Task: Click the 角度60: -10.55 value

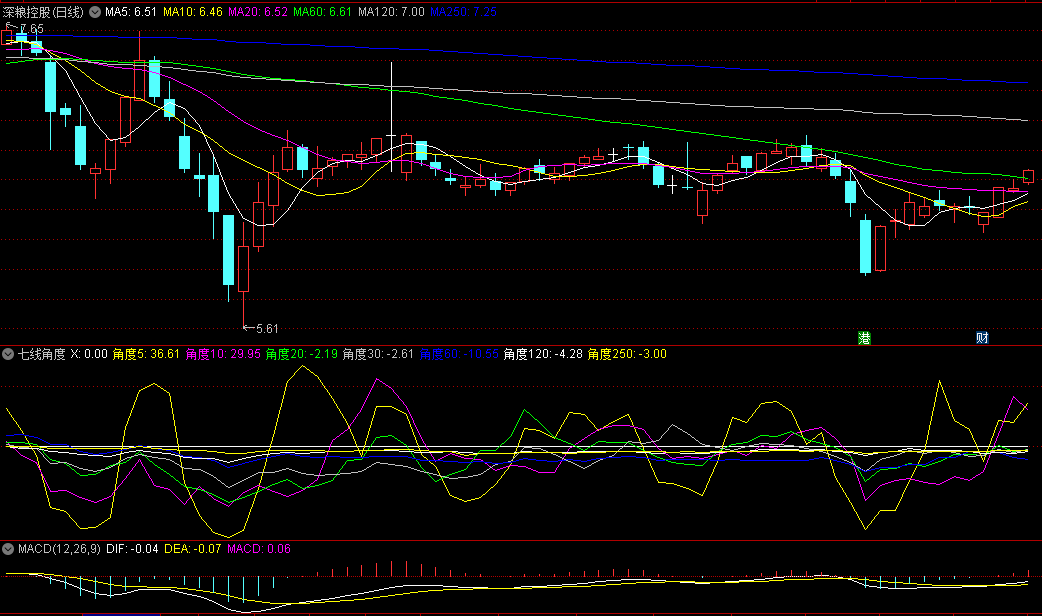Action: point(459,354)
